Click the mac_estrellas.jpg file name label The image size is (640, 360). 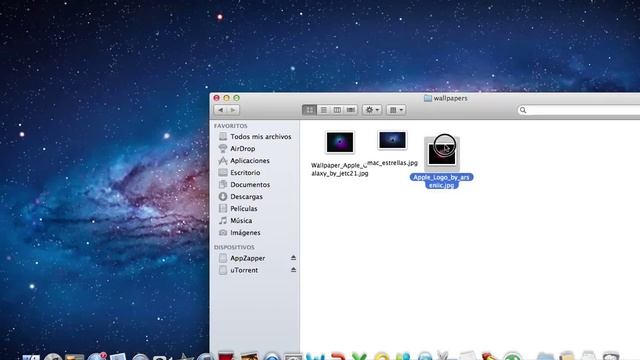393,163
